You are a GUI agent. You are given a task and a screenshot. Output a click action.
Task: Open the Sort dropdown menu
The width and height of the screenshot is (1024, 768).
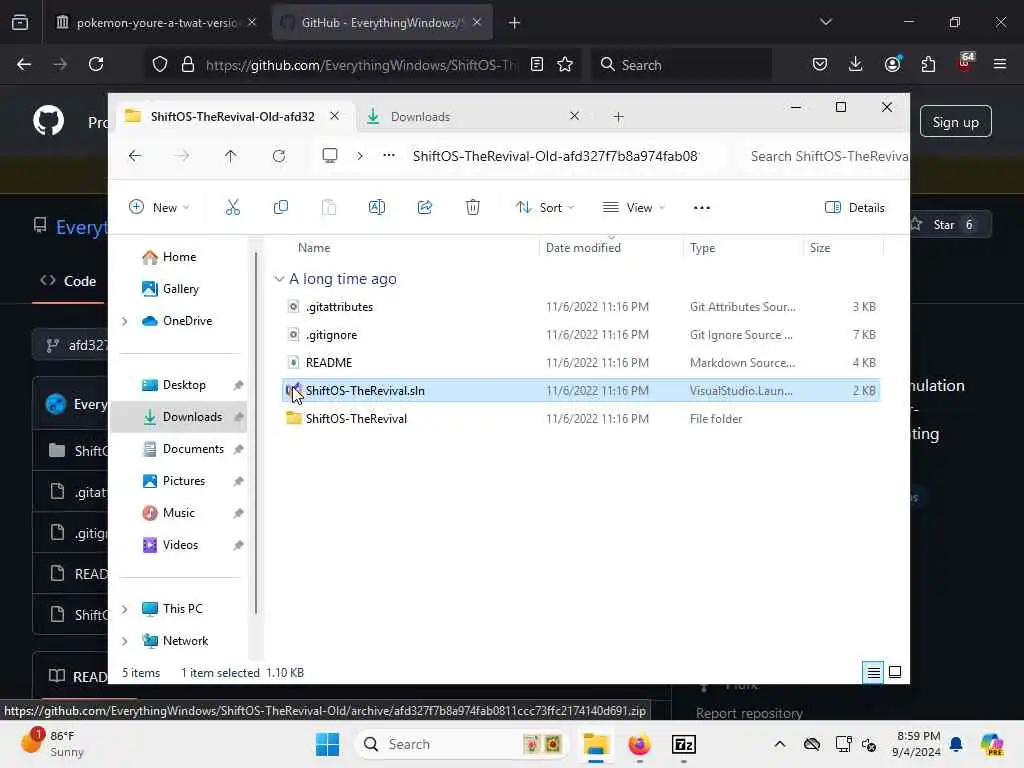point(545,208)
